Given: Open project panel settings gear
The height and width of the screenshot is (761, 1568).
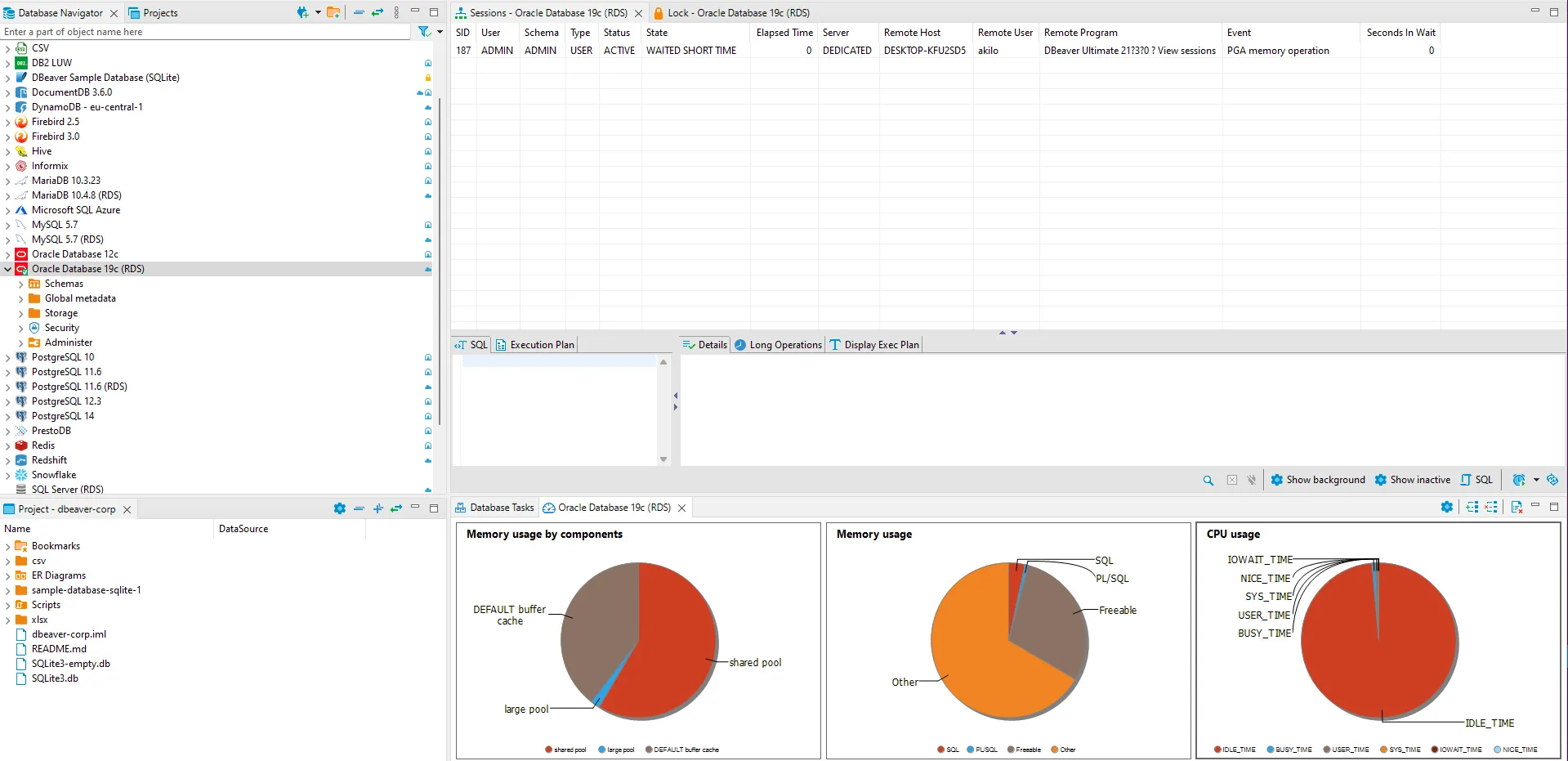Looking at the screenshot, I should coord(340,508).
